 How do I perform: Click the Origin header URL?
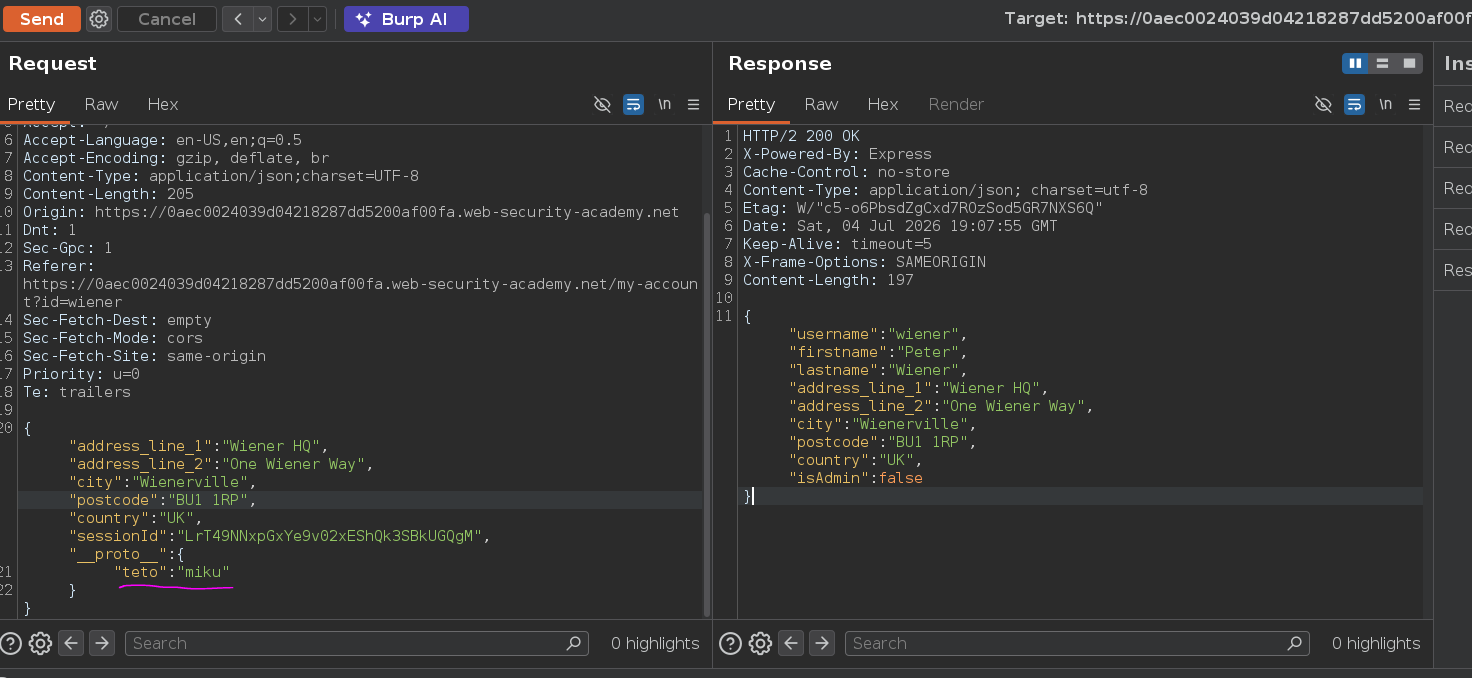[x=387, y=212]
